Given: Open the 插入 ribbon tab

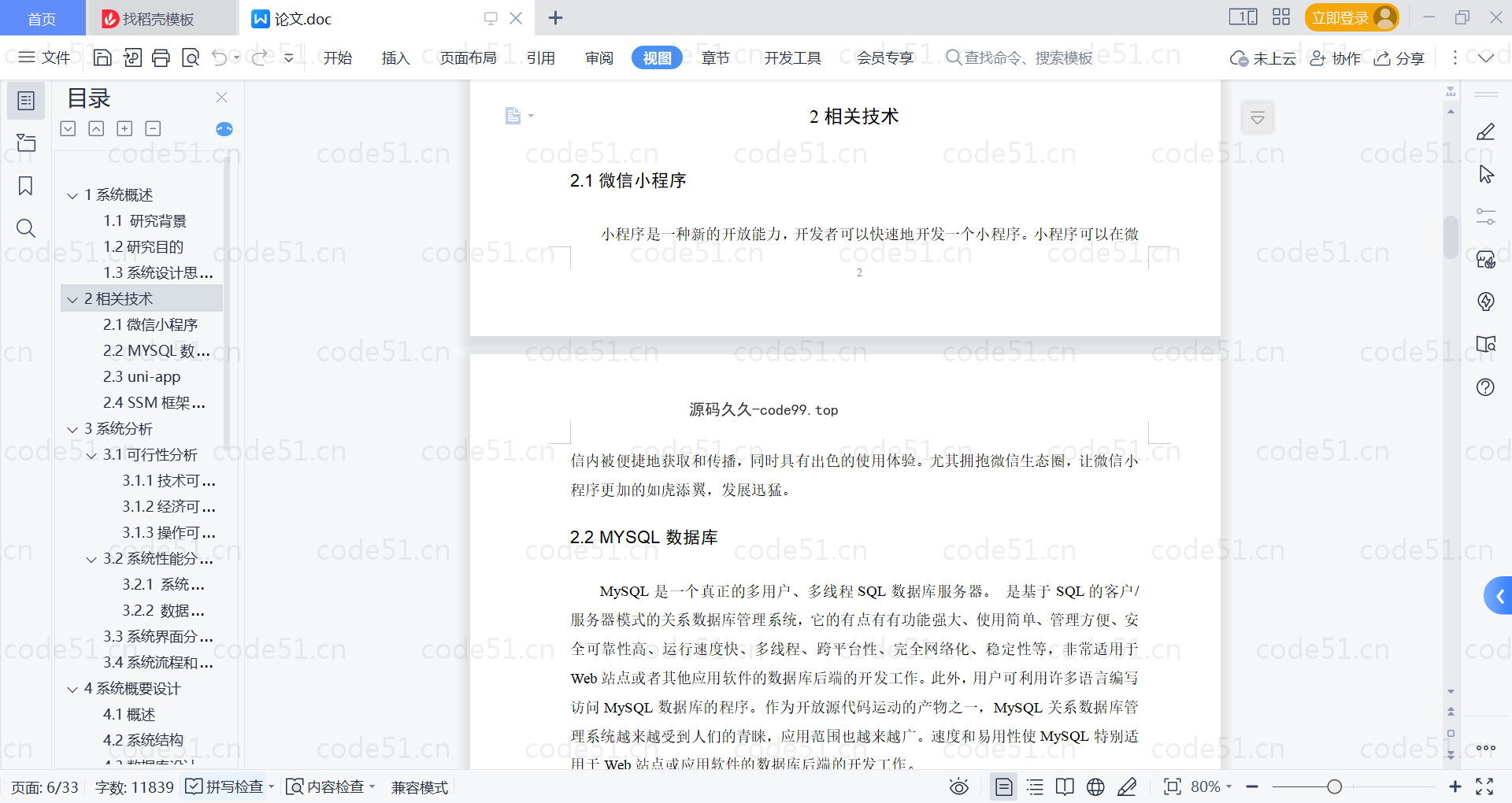Looking at the screenshot, I should [395, 57].
